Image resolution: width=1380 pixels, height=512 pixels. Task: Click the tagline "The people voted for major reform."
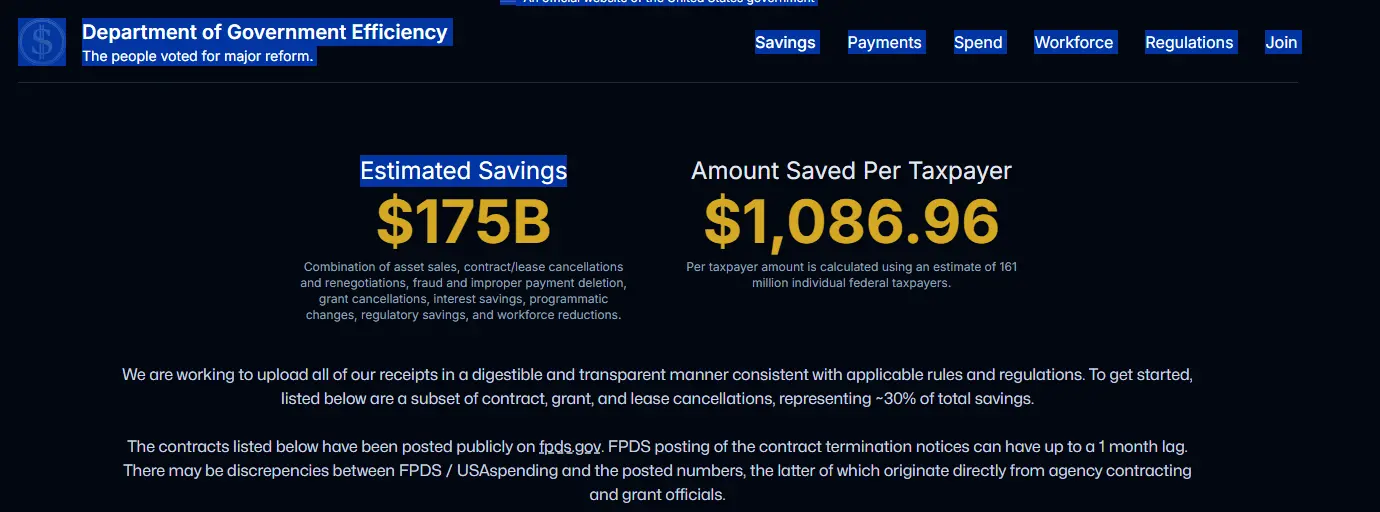[198, 57]
